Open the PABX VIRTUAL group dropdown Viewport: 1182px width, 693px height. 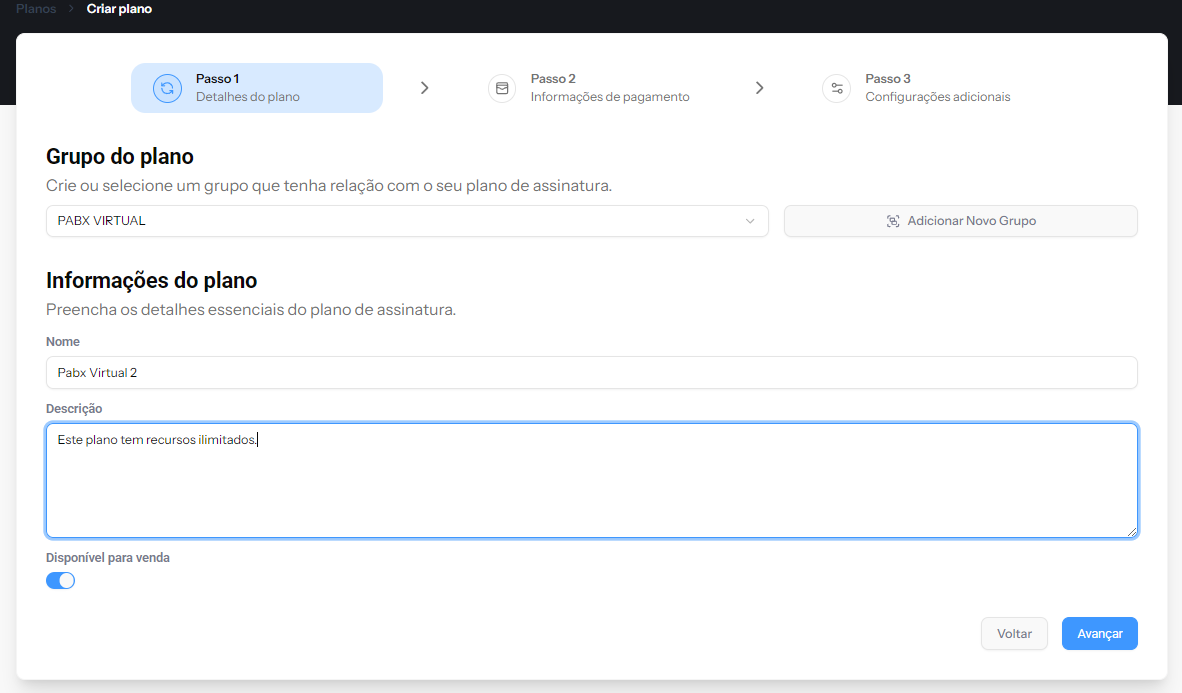[x=400, y=221]
